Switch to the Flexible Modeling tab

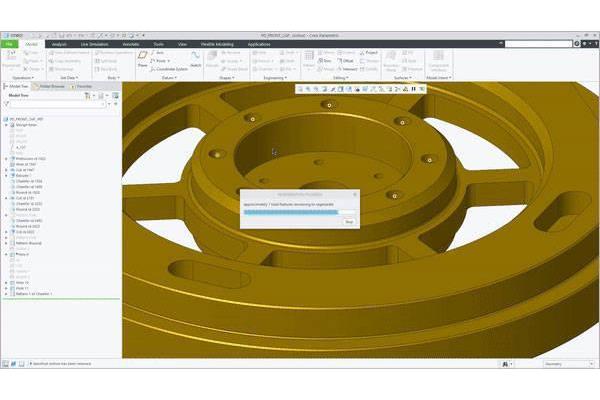pos(217,44)
